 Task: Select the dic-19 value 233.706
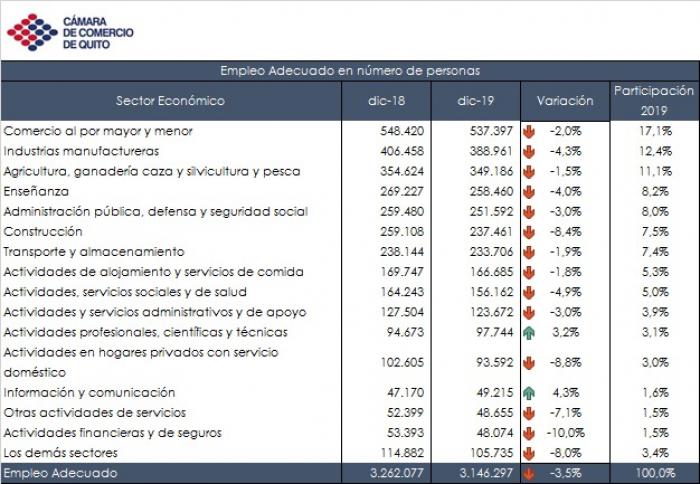click(492, 252)
